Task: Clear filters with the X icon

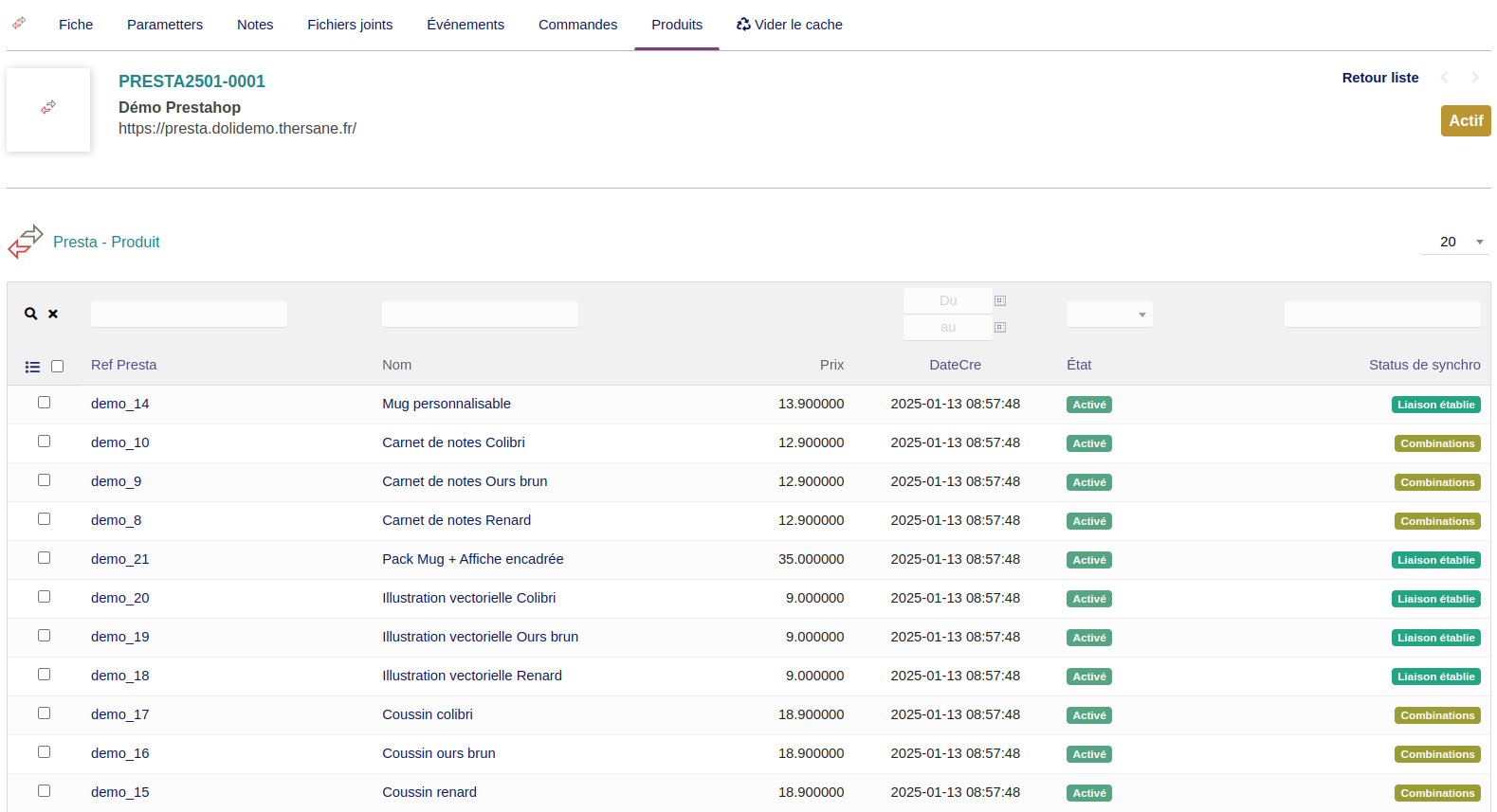Action: [53, 314]
